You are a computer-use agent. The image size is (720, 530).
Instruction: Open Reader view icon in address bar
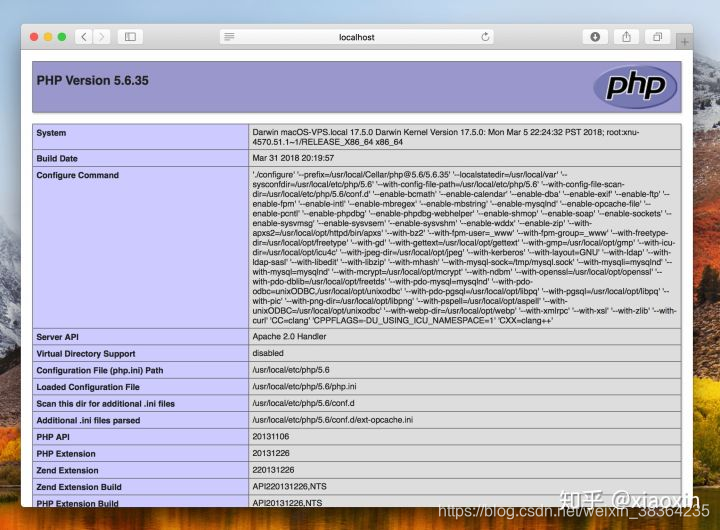(x=229, y=37)
